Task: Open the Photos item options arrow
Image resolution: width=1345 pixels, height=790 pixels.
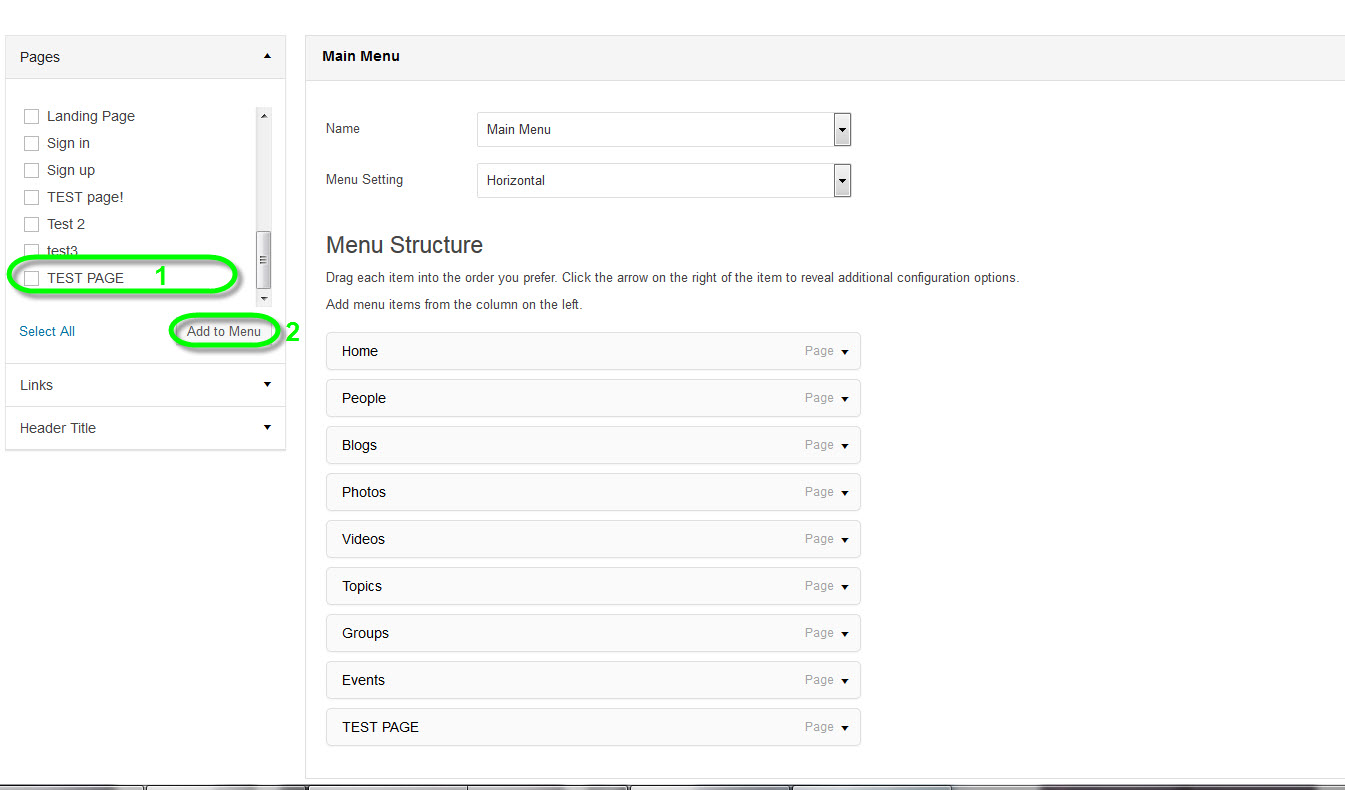Action: [845, 493]
